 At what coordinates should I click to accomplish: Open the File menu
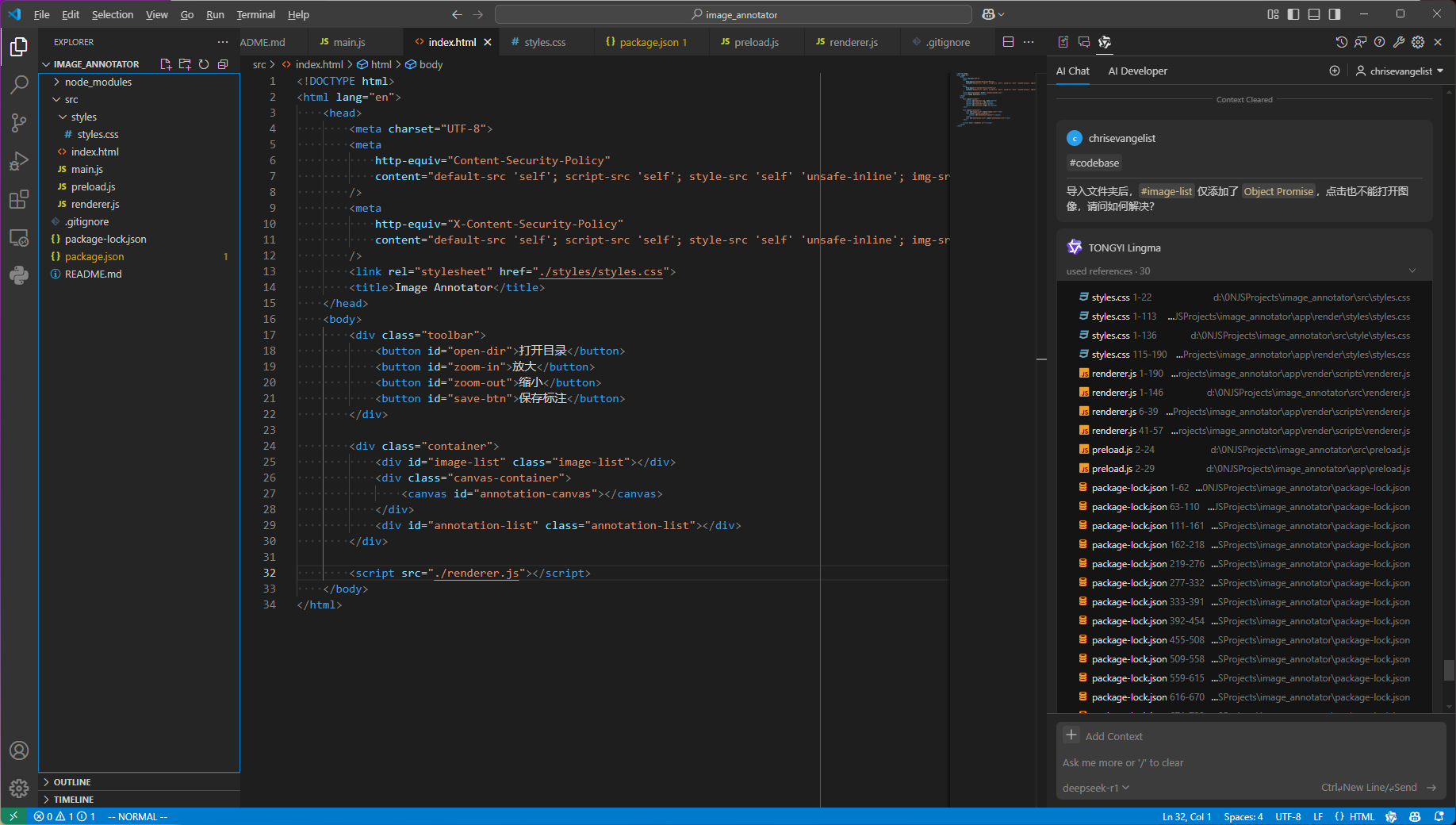click(x=41, y=14)
